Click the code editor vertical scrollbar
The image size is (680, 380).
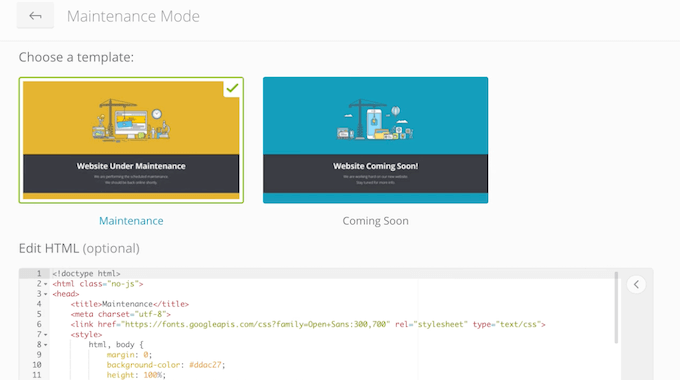pos(616,308)
